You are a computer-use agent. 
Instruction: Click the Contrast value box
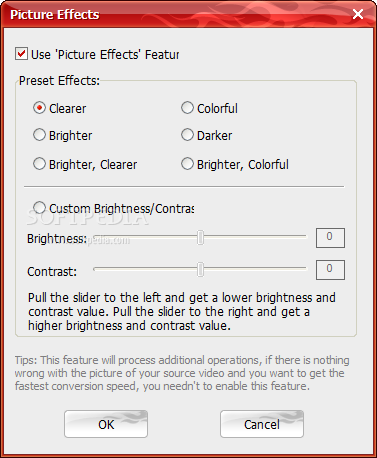click(330, 269)
